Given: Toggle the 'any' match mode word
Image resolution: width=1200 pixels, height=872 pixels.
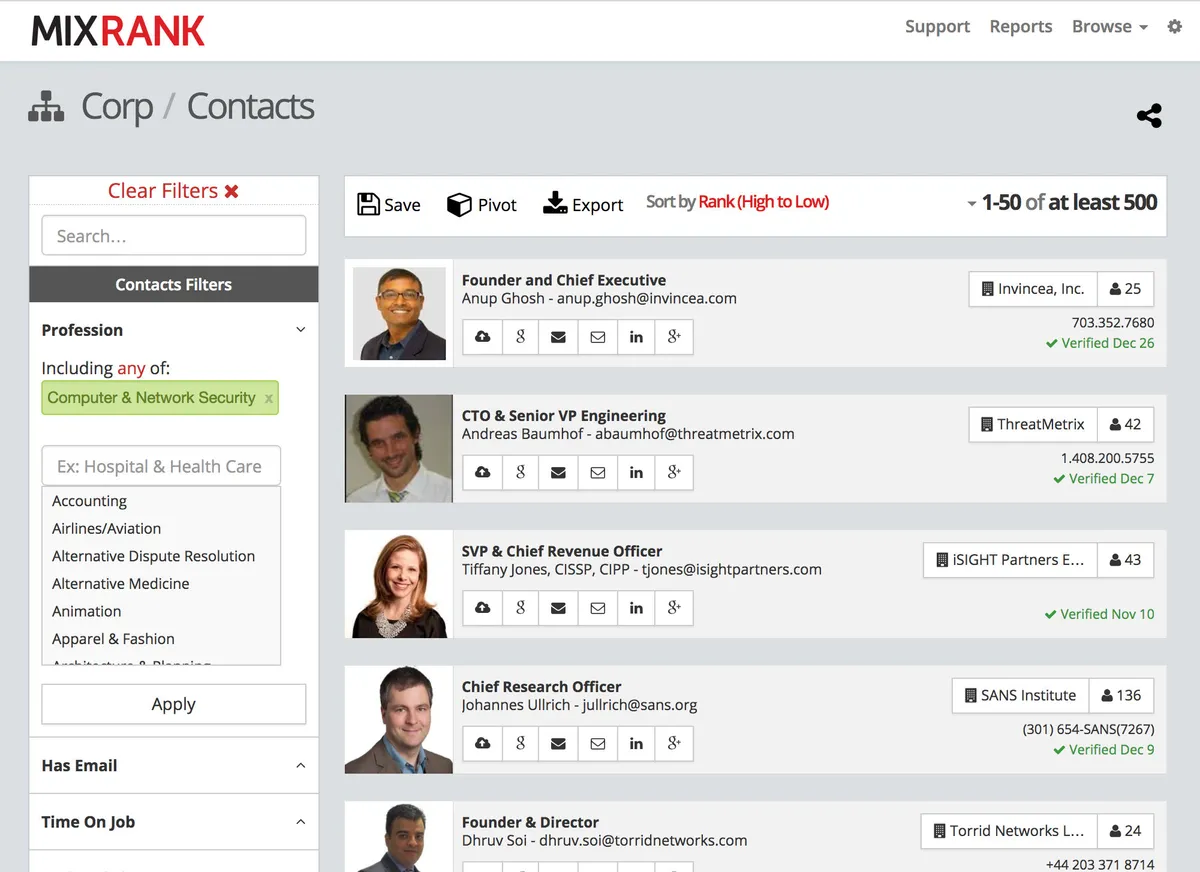Looking at the screenshot, I should click(131, 368).
